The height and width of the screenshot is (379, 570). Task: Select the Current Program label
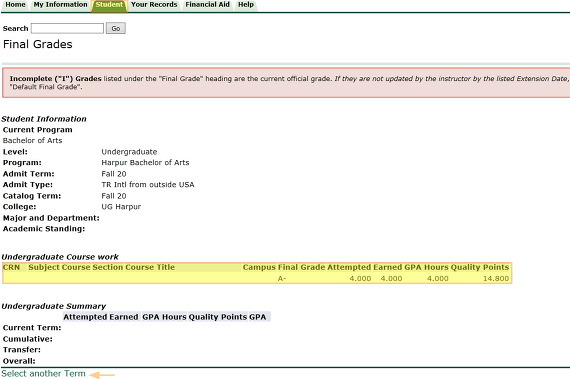(x=37, y=130)
